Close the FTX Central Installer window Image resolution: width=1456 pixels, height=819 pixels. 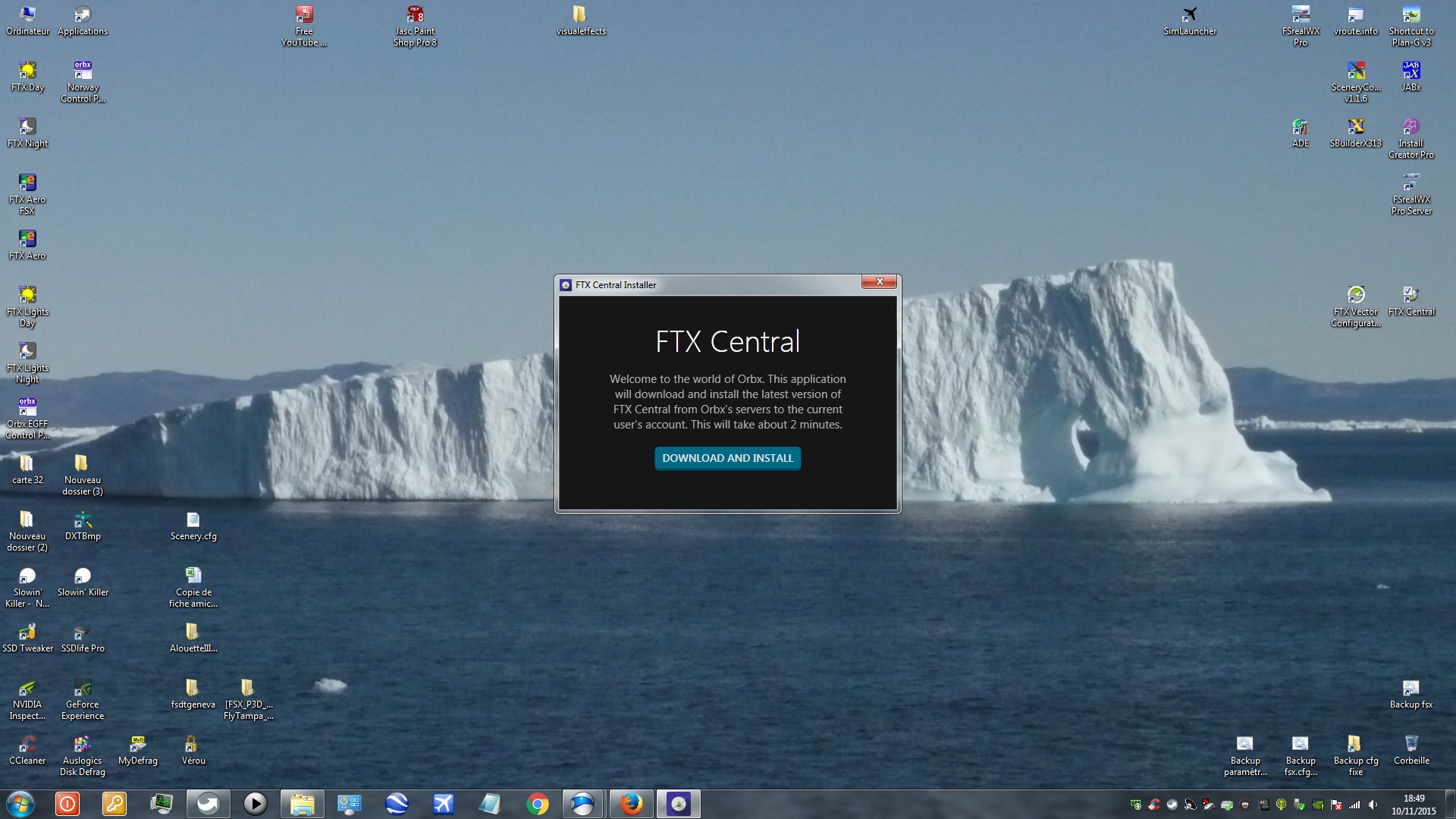point(880,282)
